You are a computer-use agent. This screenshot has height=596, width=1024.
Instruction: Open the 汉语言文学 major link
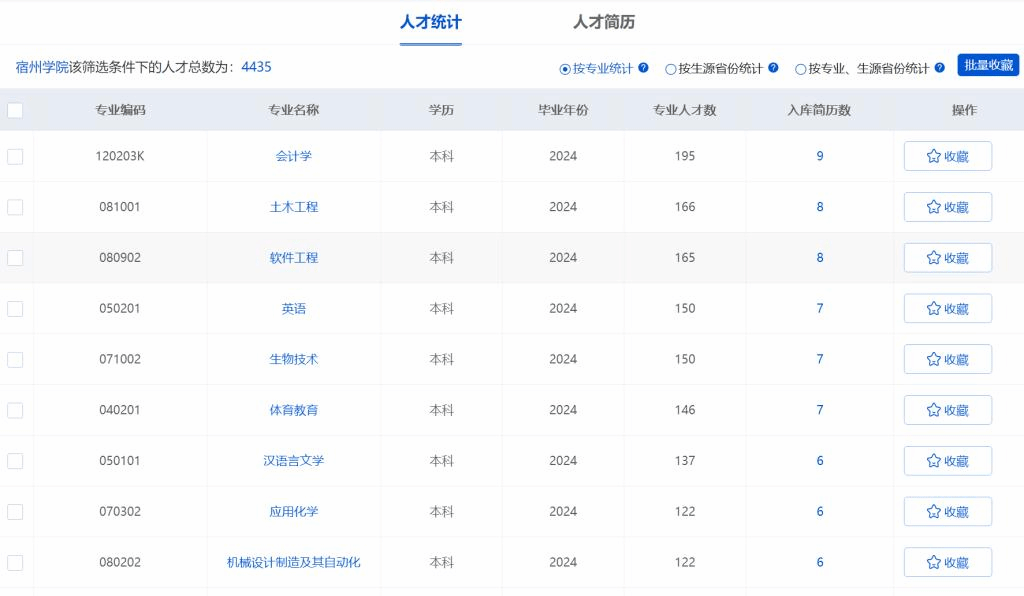pos(294,461)
